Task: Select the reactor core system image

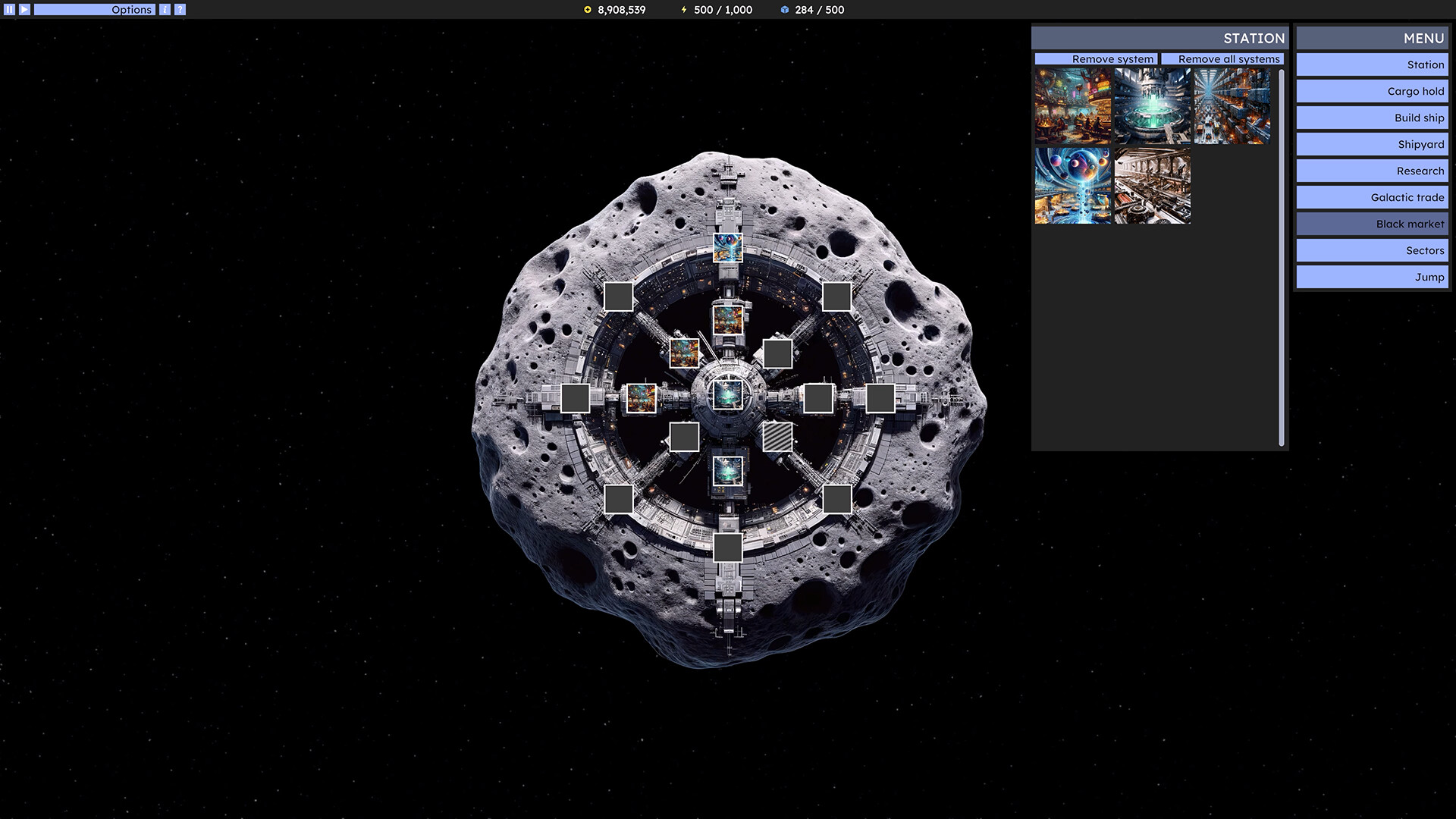Action: [1153, 107]
